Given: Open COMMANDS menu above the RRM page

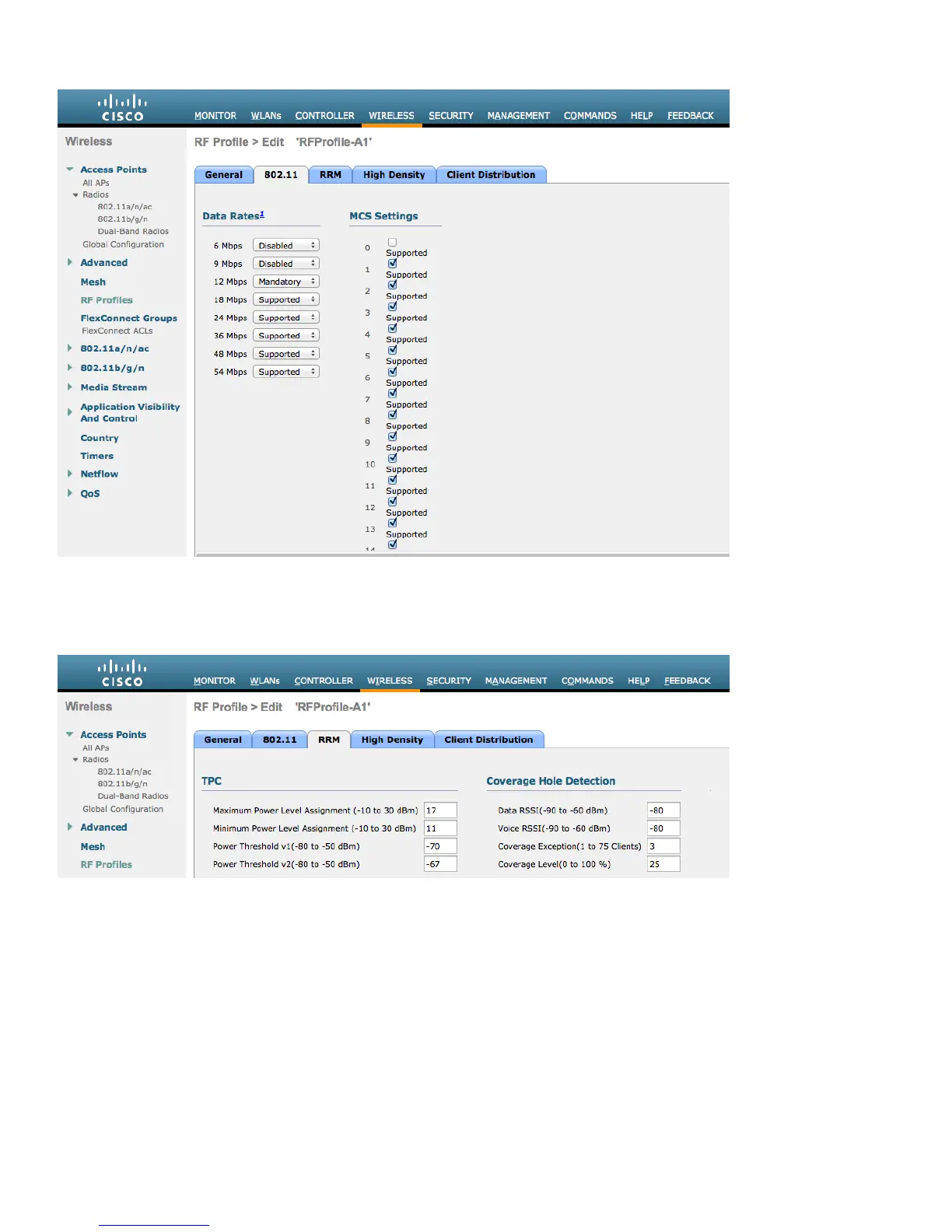Looking at the screenshot, I should point(587,681).
